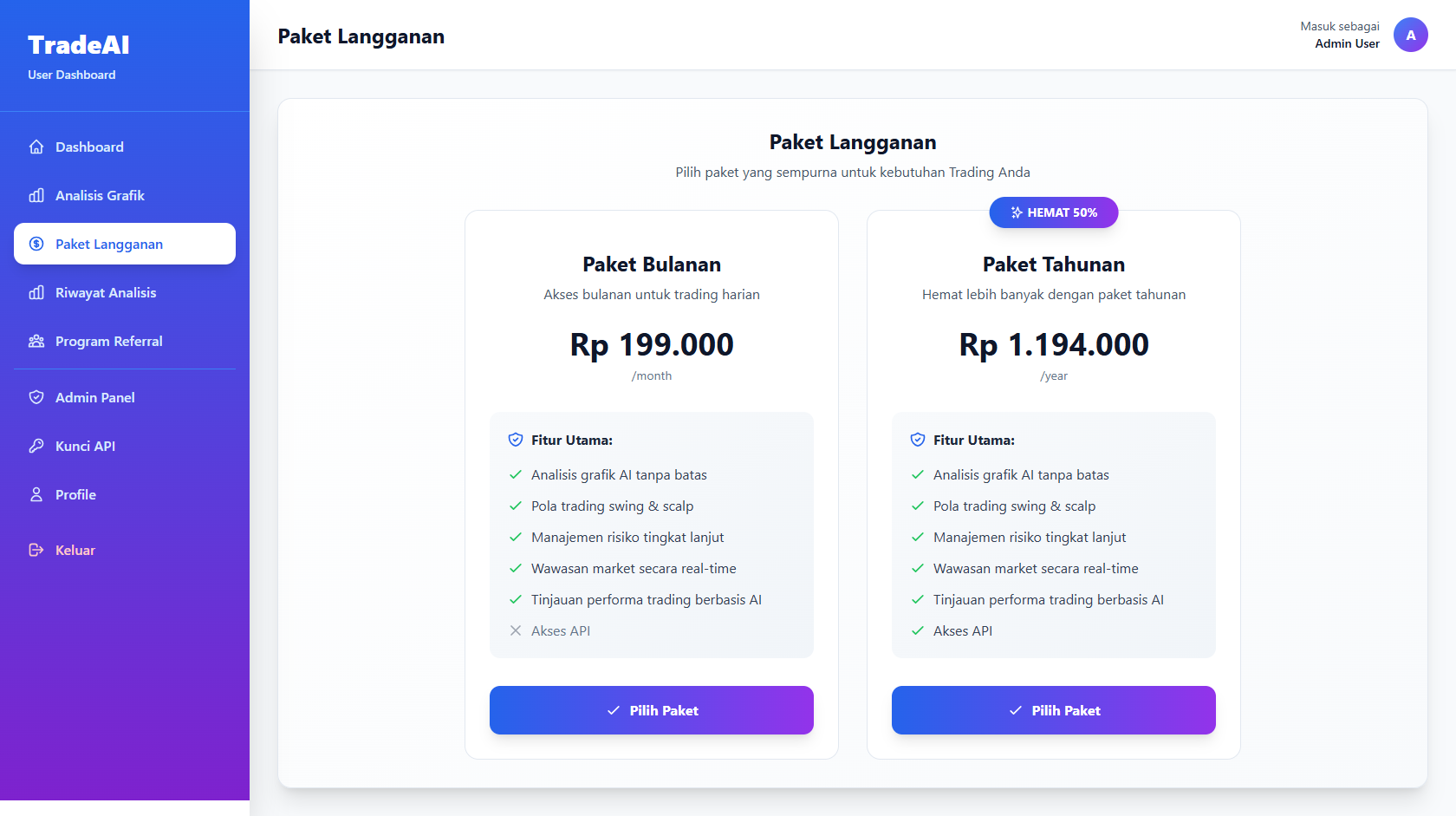Go to Riwayat Analisis page
Screen dimensions: 1456x816
pyautogui.click(x=106, y=292)
